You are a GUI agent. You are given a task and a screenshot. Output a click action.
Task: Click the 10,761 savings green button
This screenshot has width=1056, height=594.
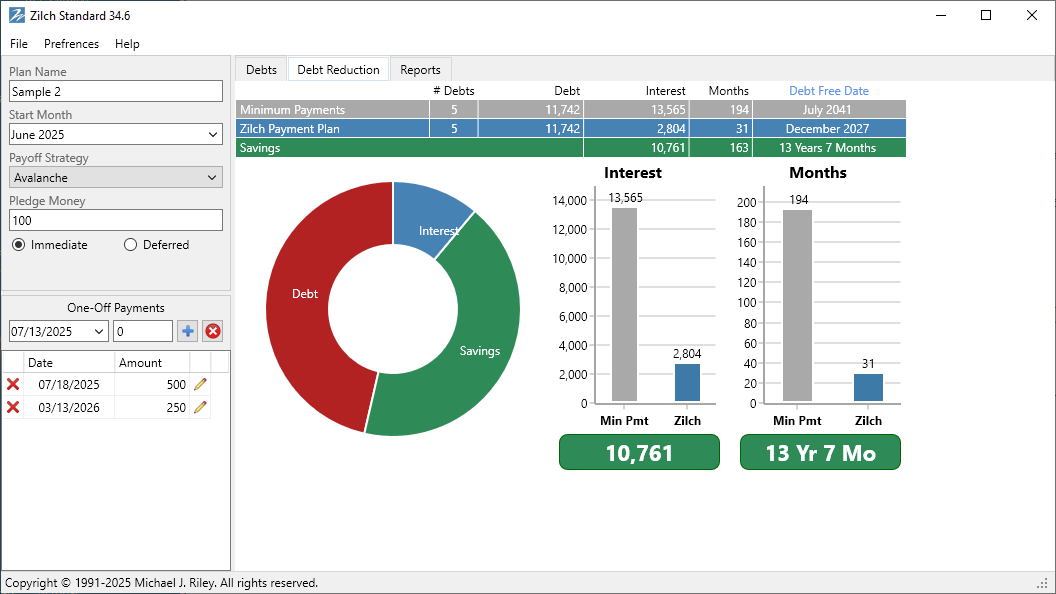tap(639, 452)
